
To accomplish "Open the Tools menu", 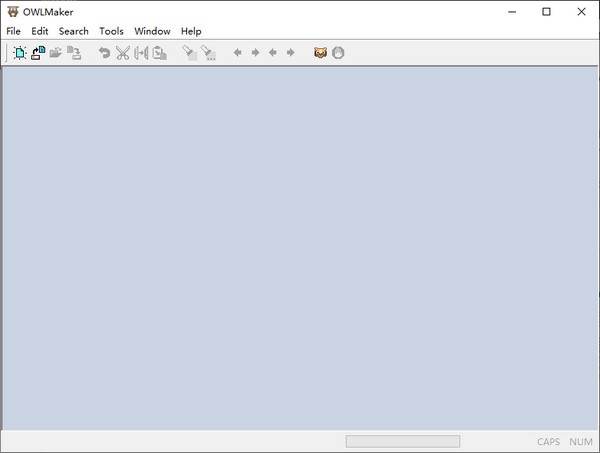I will 111,31.
